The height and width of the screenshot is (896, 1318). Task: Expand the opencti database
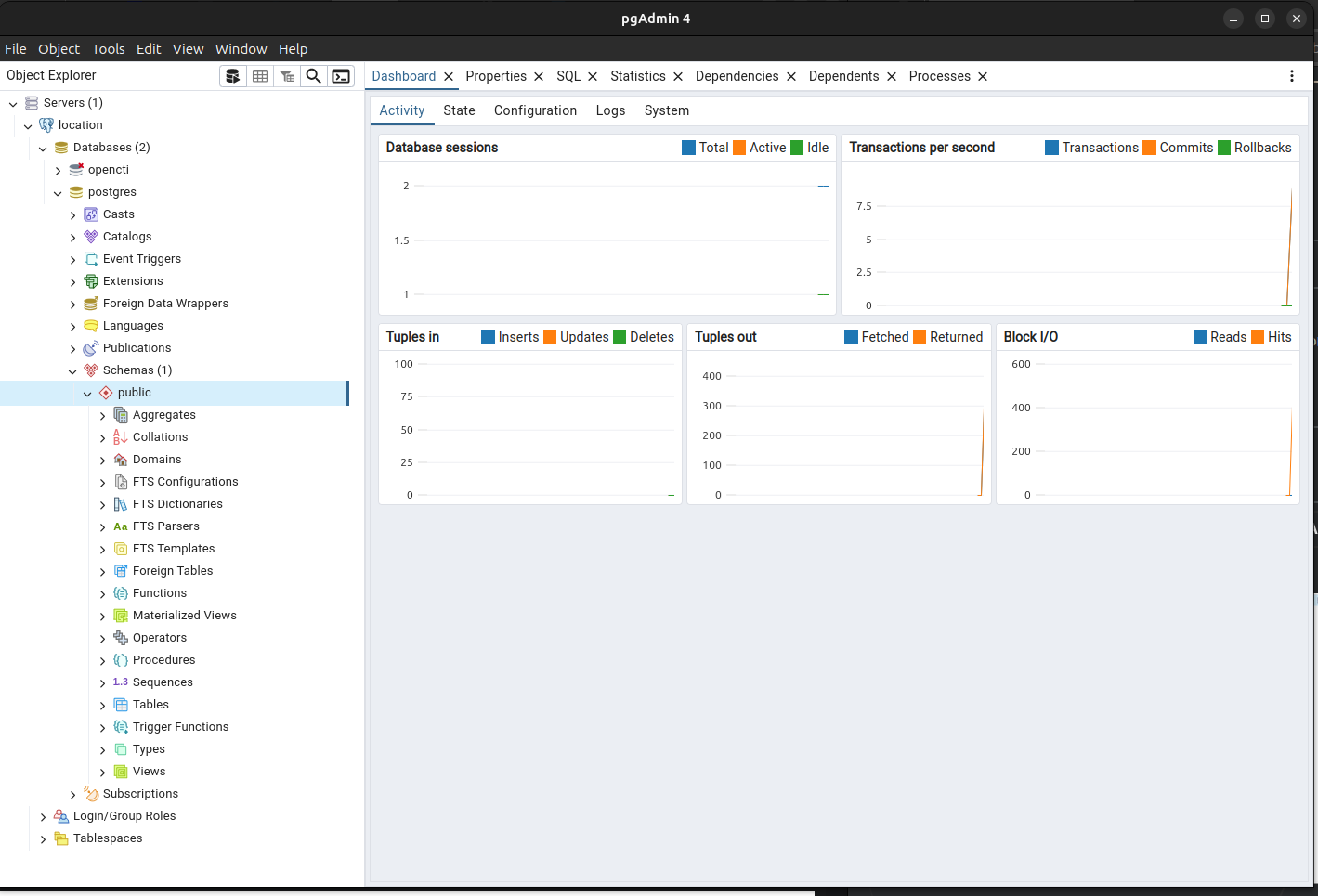pyautogui.click(x=58, y=171)
